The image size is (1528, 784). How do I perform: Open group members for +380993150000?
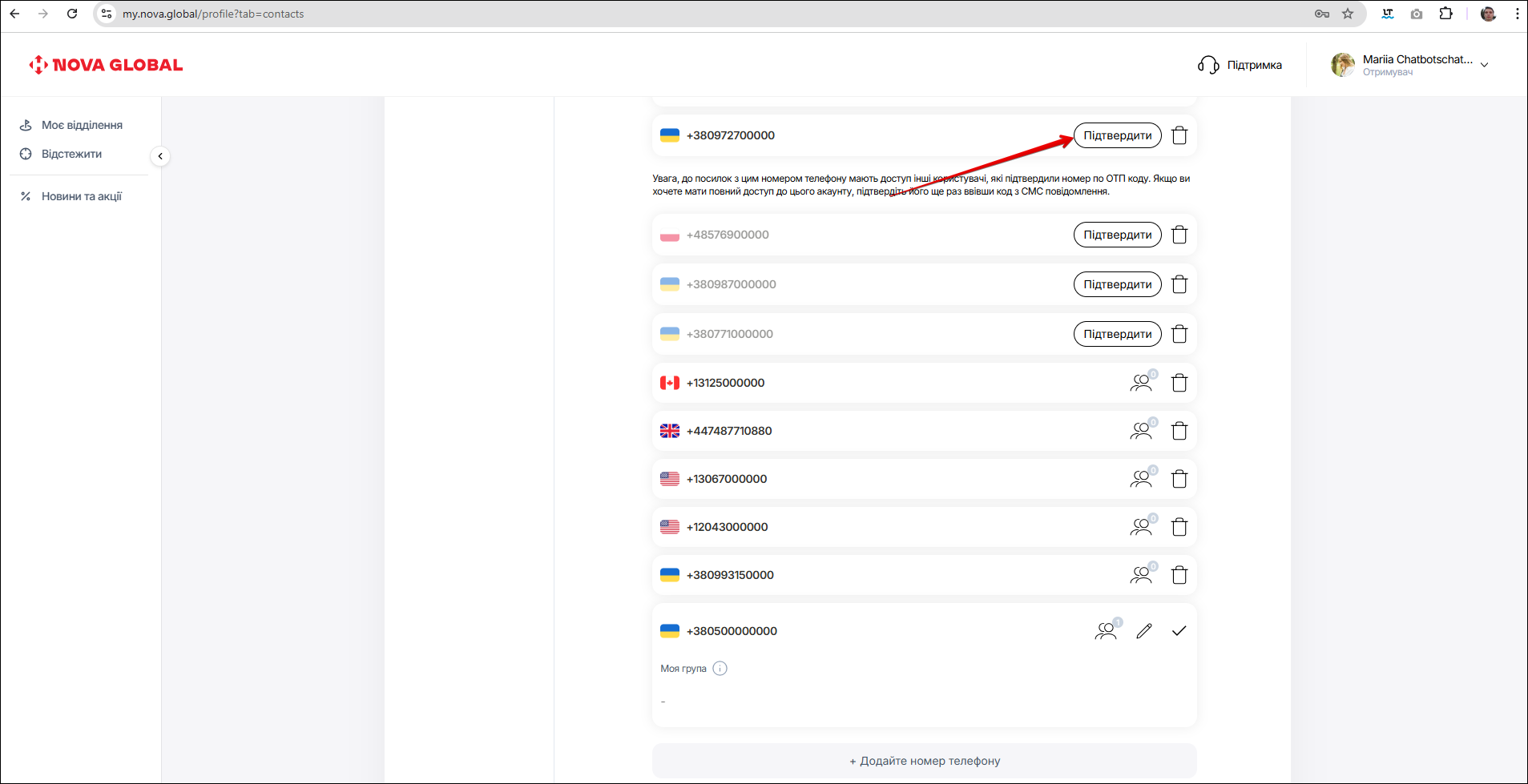1142,575
